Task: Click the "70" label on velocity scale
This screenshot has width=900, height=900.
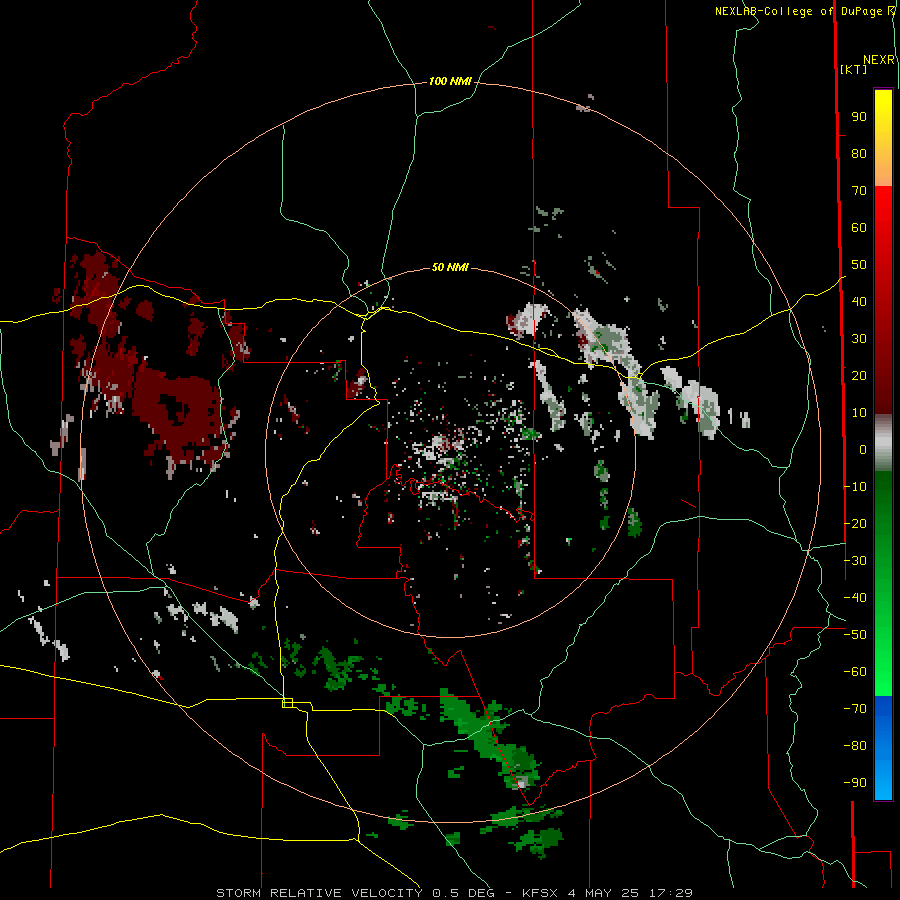Action: tap(859, 191)
